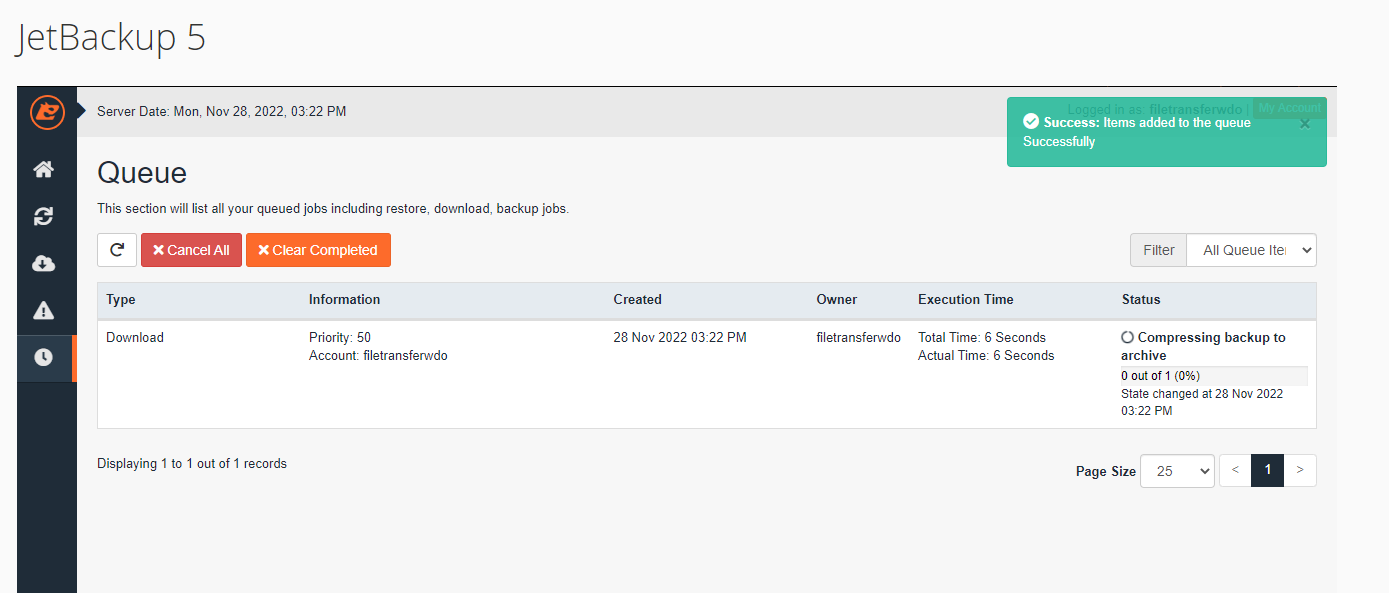Select the Download job row in queue
Image resolution: width=1389 pixels, height=593 pixels.
[x=135, y=338]
